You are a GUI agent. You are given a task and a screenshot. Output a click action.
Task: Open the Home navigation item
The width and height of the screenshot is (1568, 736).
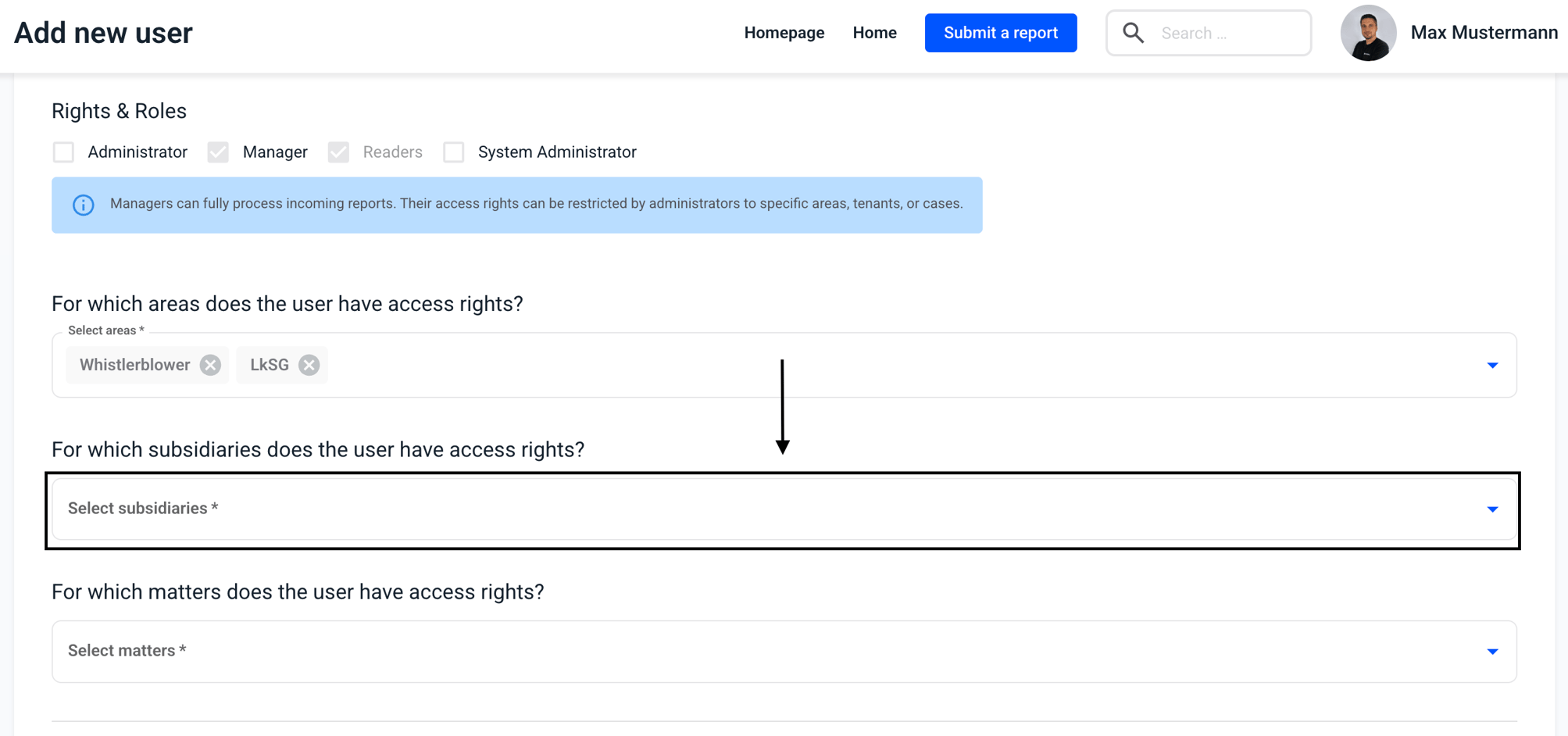(874, 33)
